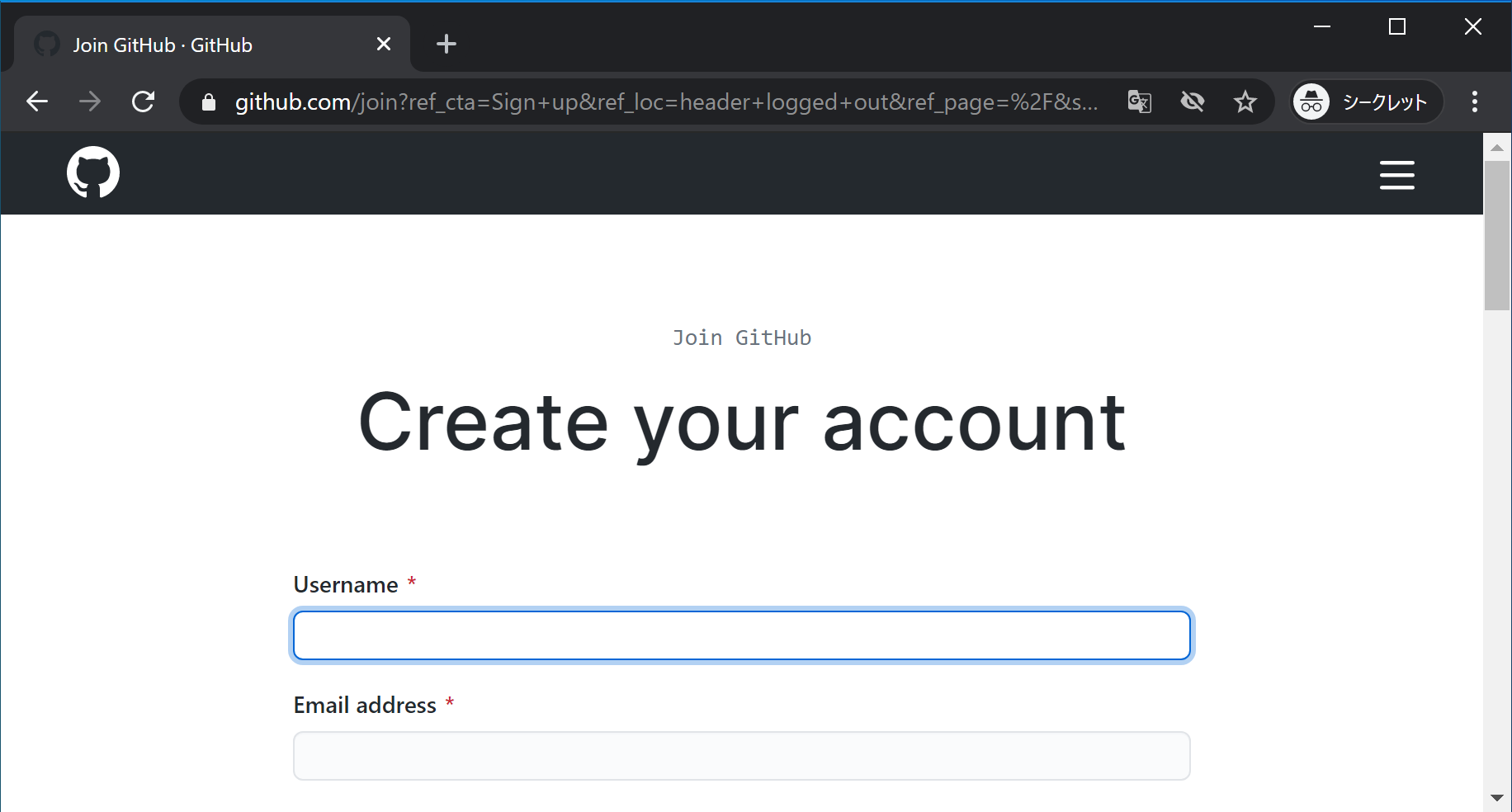
Task: Click the forward navigation arrow
Action: pyautogui.click(x=90, y=101)
